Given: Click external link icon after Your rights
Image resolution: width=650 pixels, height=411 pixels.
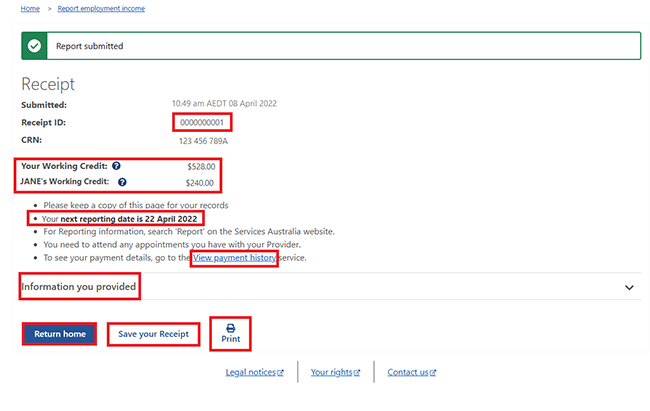Looking at the screenshot, I should click(358, 373).
